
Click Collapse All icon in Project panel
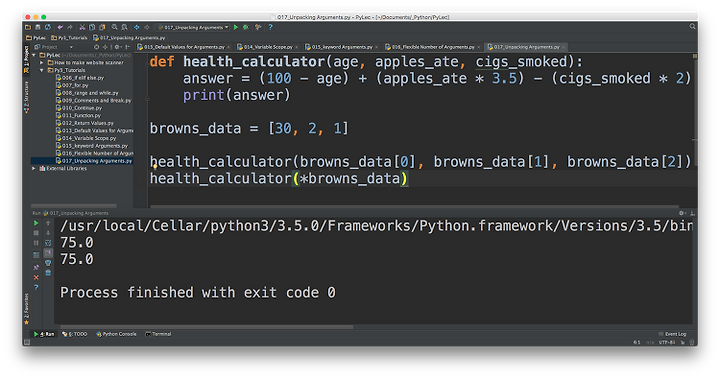[106, 47]
